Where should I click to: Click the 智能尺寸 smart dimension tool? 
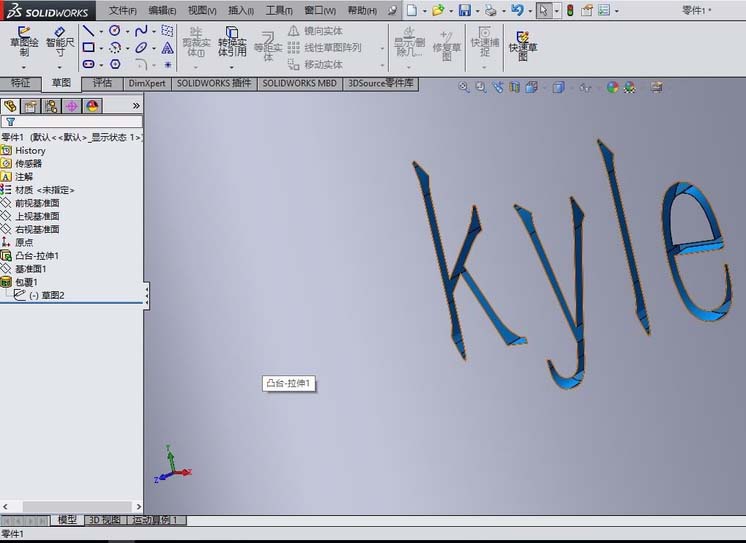coord(60,42)
